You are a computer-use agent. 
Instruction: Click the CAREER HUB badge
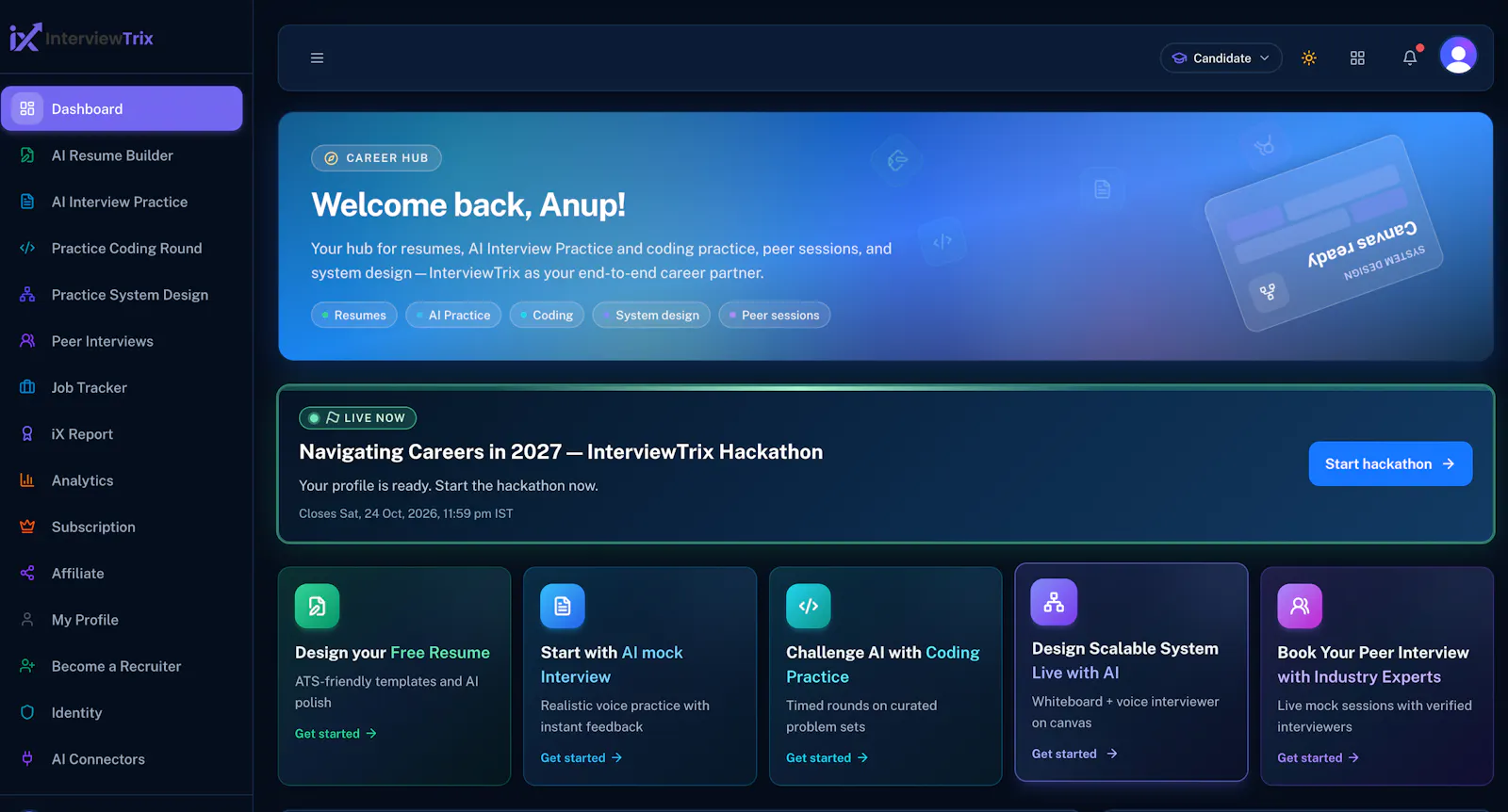tap(376, 158)
